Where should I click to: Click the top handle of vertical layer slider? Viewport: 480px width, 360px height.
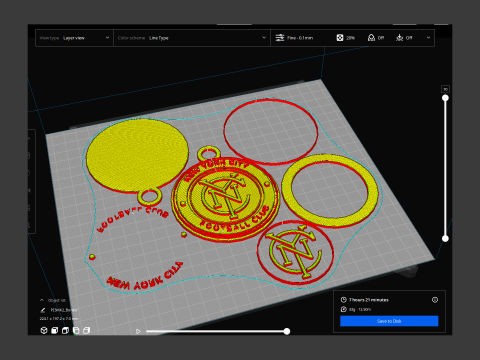coord(445,98)
